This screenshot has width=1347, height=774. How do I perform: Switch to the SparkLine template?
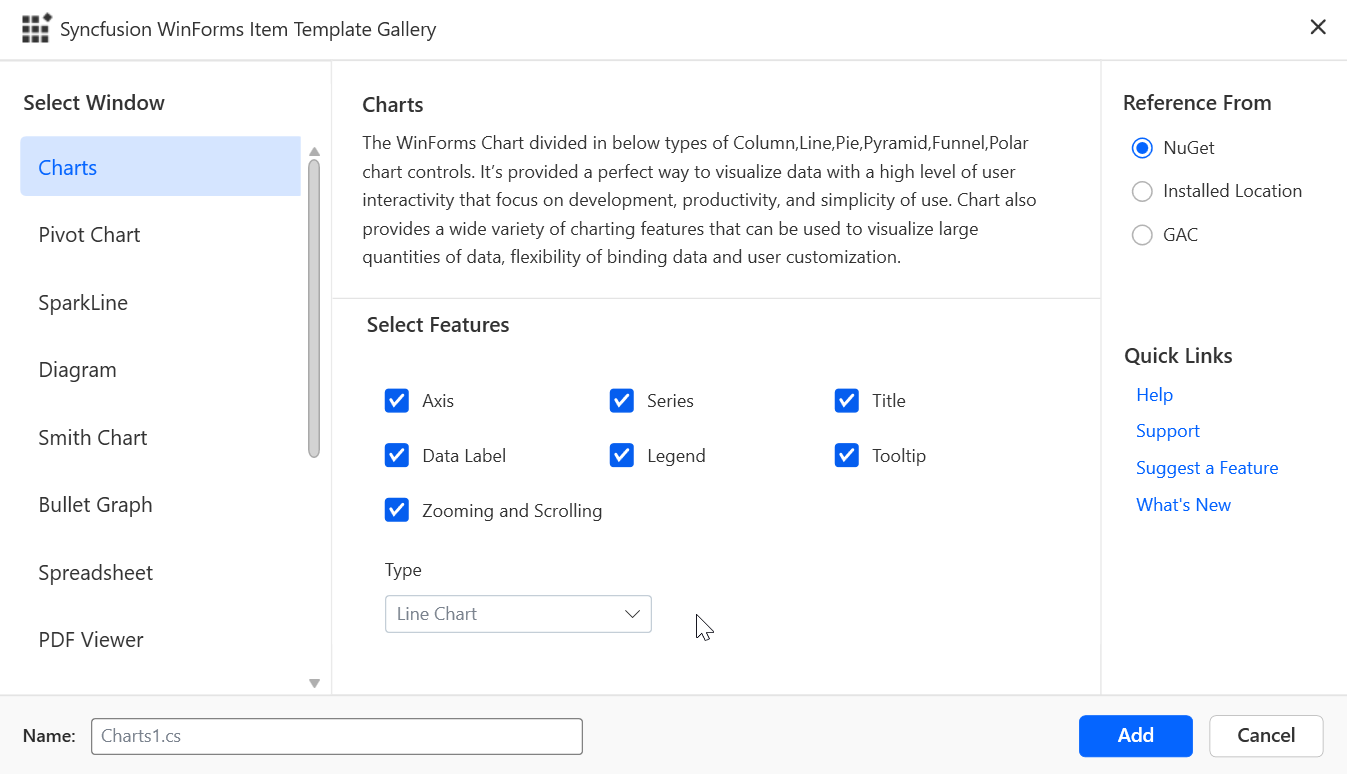[x=83, y=302]
